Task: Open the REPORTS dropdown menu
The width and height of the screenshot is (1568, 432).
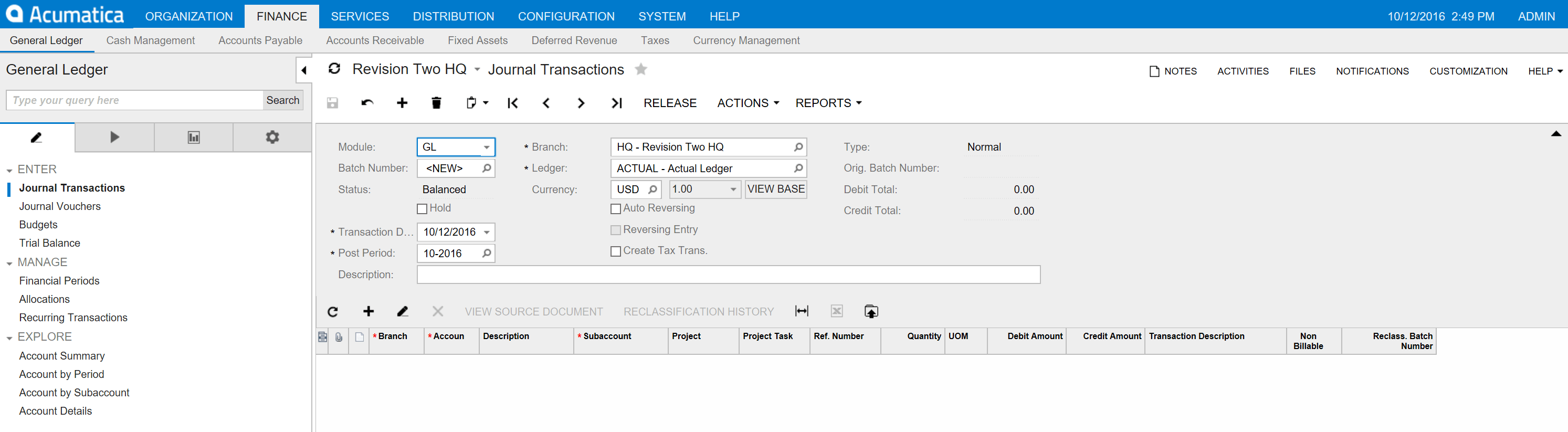Action: pyautogui.click(x=828, y=103)
